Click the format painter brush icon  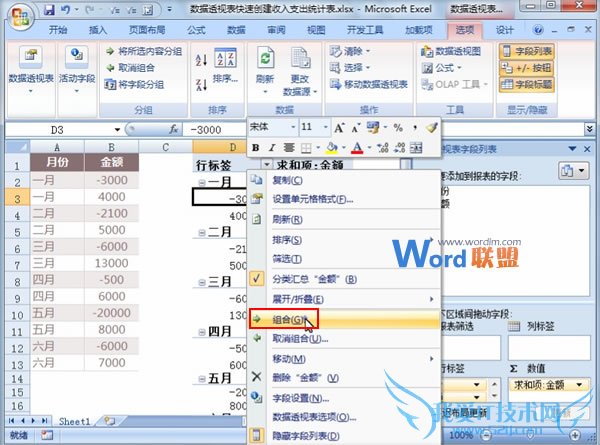pyautogui.click(x=432, y=127)
